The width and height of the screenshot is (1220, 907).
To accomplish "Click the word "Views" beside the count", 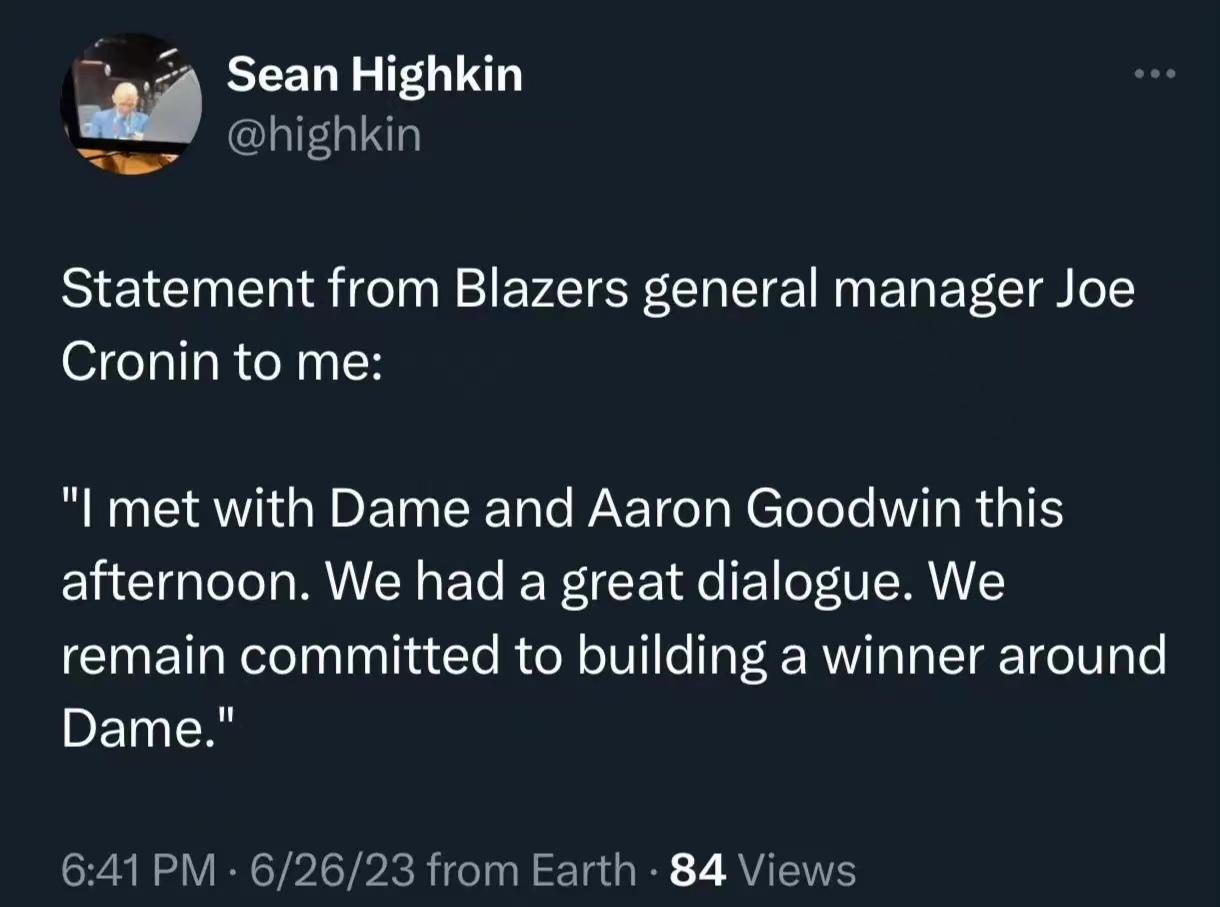I will [797, 869].
